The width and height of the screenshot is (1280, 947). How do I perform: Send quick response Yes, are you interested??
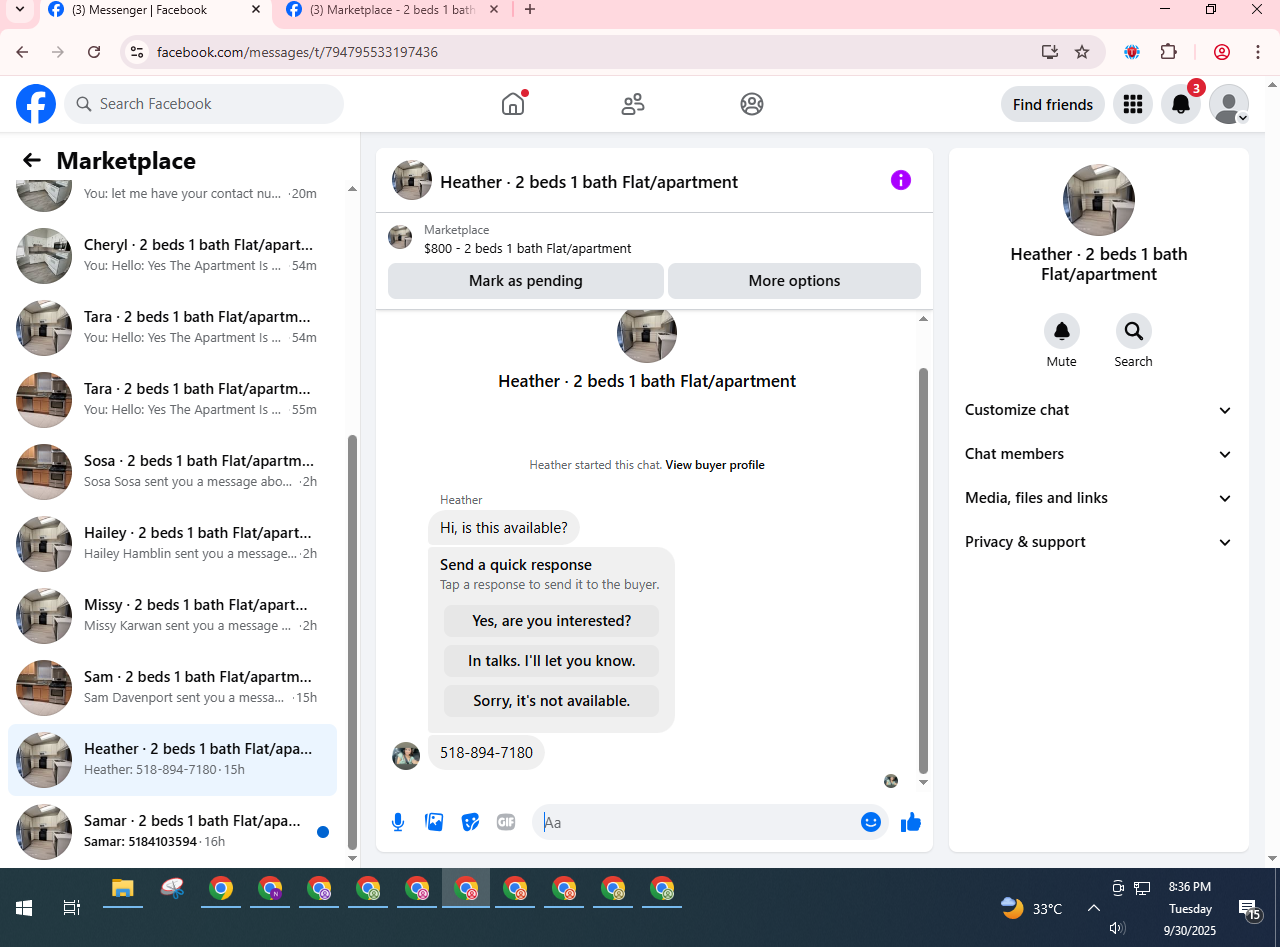point(552,621)
